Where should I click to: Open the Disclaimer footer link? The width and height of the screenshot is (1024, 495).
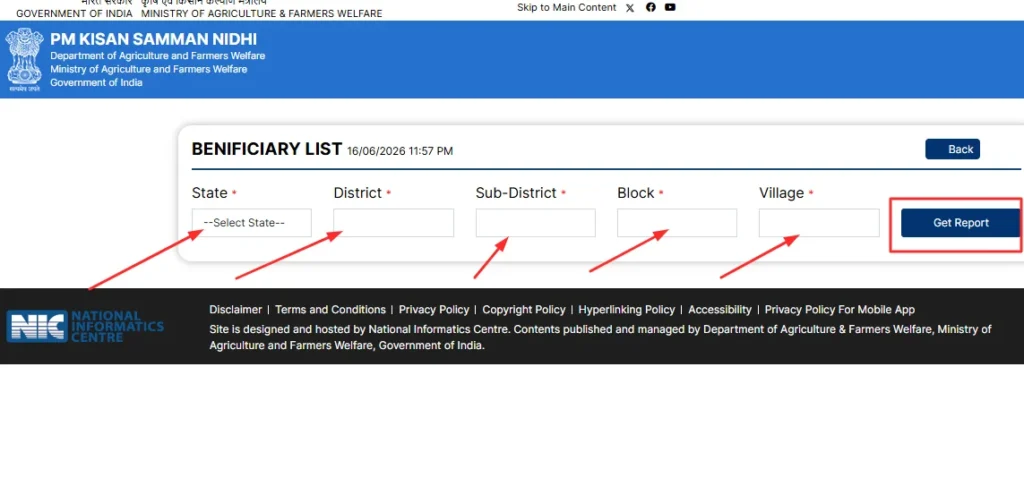(236, 310)
